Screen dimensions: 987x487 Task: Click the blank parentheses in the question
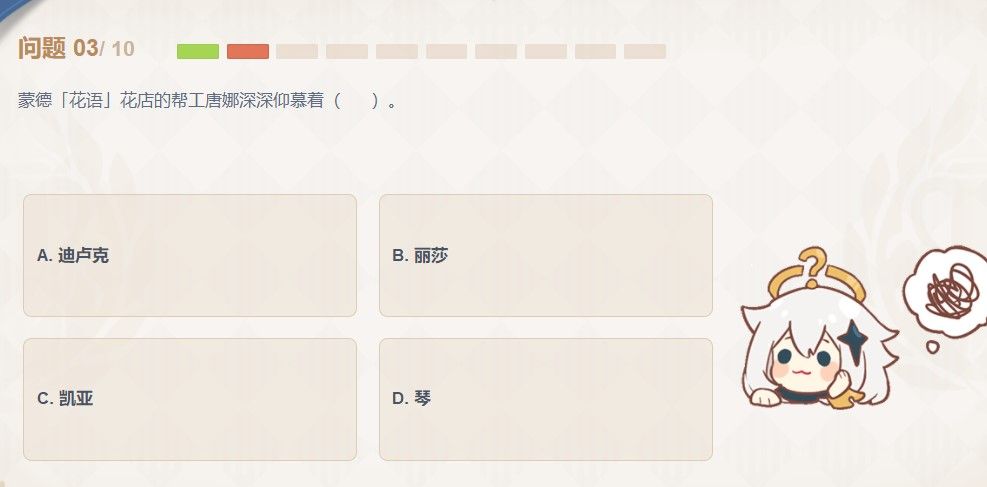coord(356,101)
